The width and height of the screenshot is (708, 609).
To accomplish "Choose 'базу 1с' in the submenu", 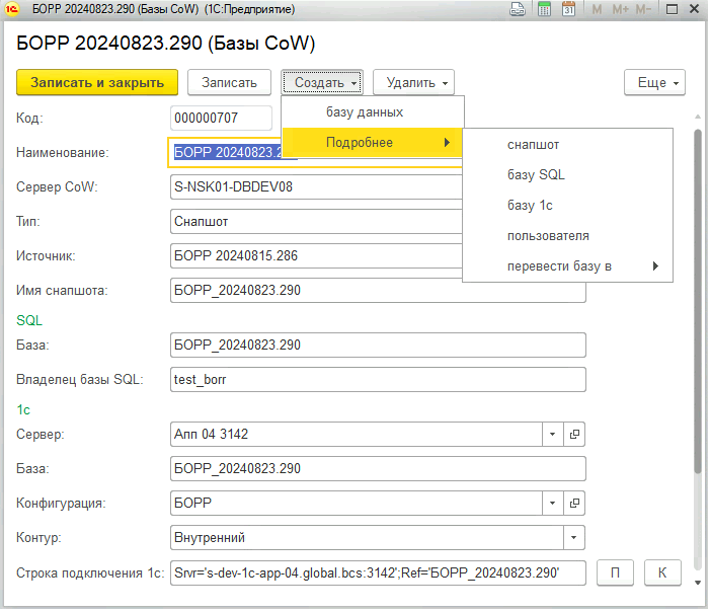I will pyautogui.click(x=568, y=205).
